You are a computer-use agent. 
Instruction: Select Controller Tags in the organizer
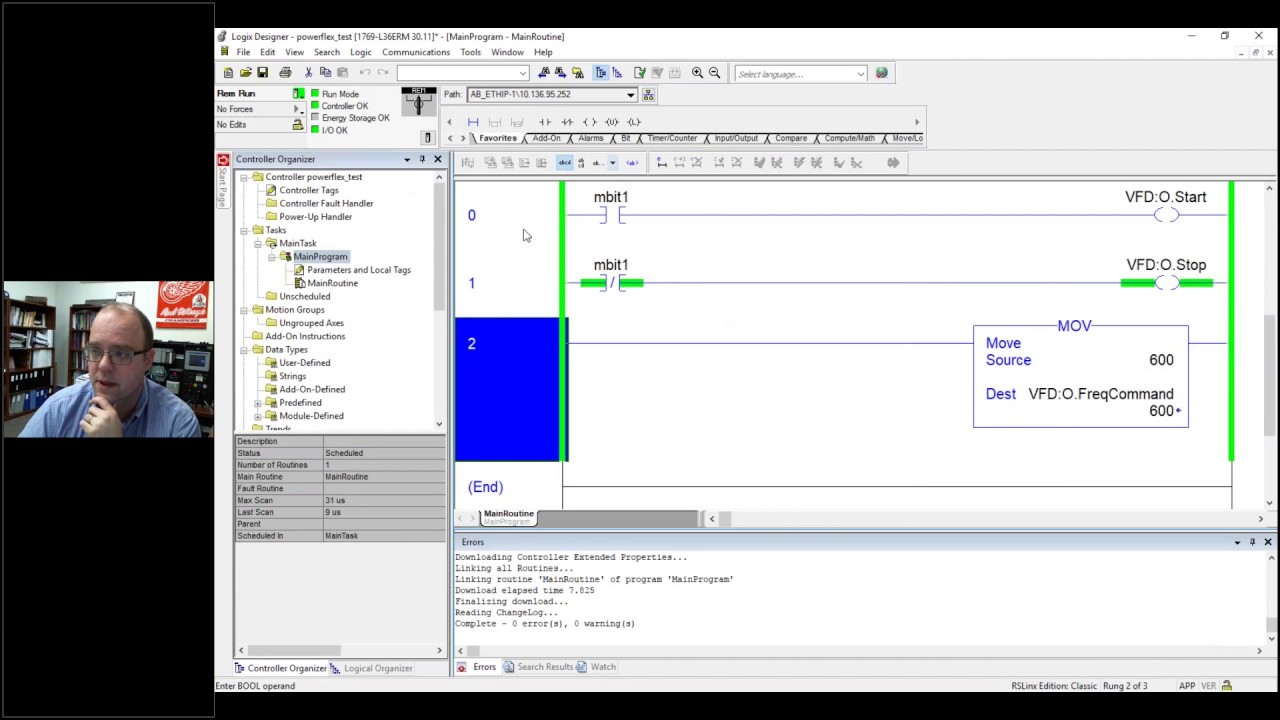point(309,190)
